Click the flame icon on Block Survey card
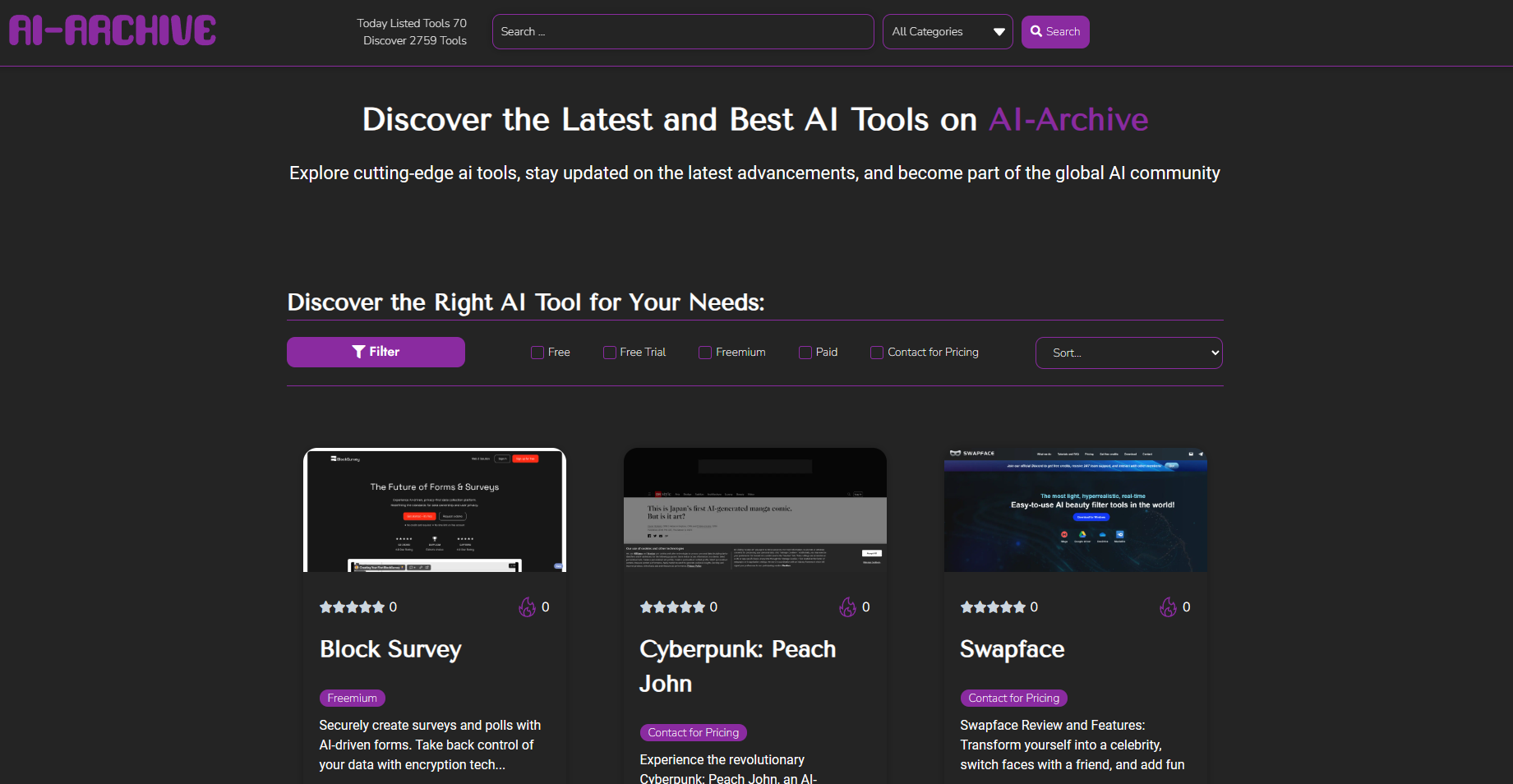Image resolution: width=1513 pixels, height=784 pixels. [x=527, y=607]
